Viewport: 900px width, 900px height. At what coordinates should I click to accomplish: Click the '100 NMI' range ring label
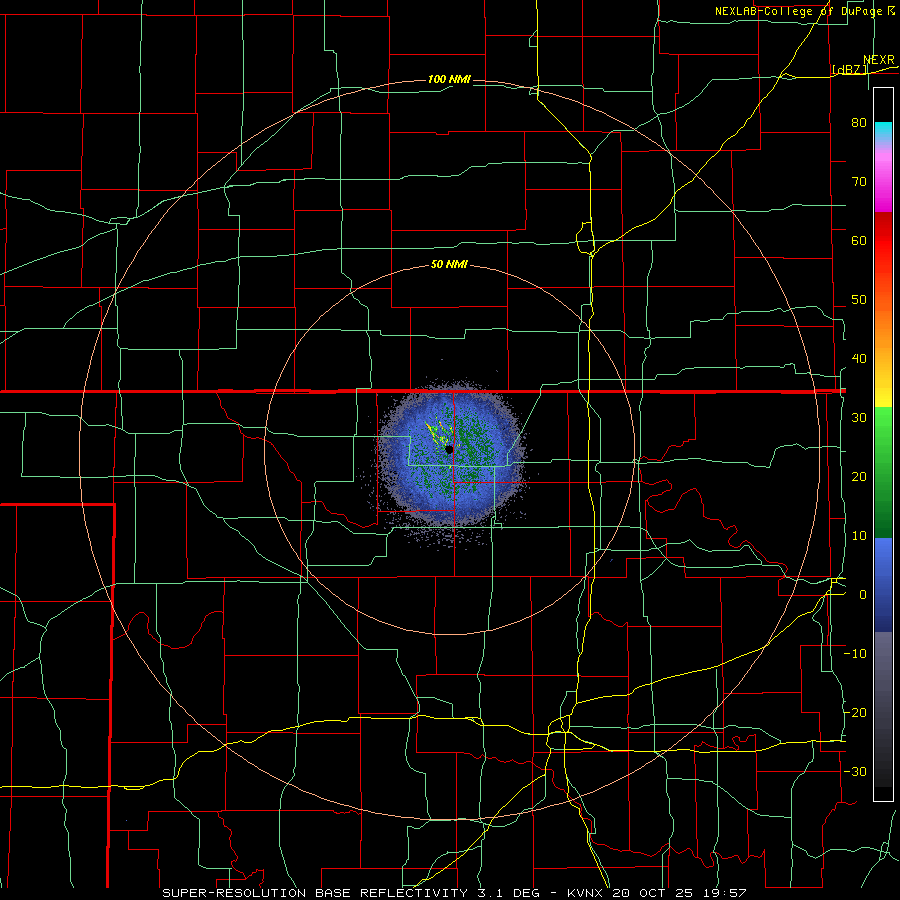point(449,79)
